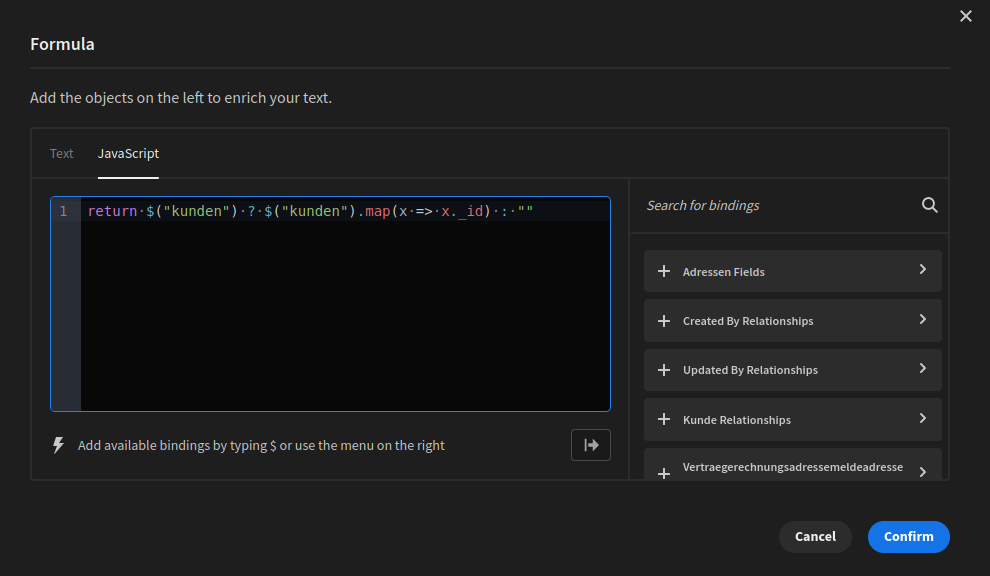Screen dimensions: 990x576
Task: Switch to the Text tab
Action: [x=62, y=153]
